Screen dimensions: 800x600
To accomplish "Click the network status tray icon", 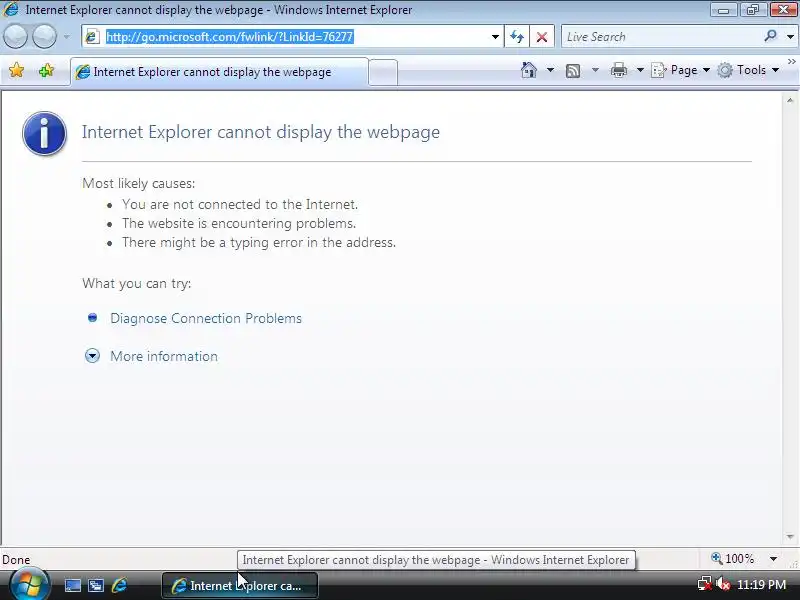I will (705, 584).
